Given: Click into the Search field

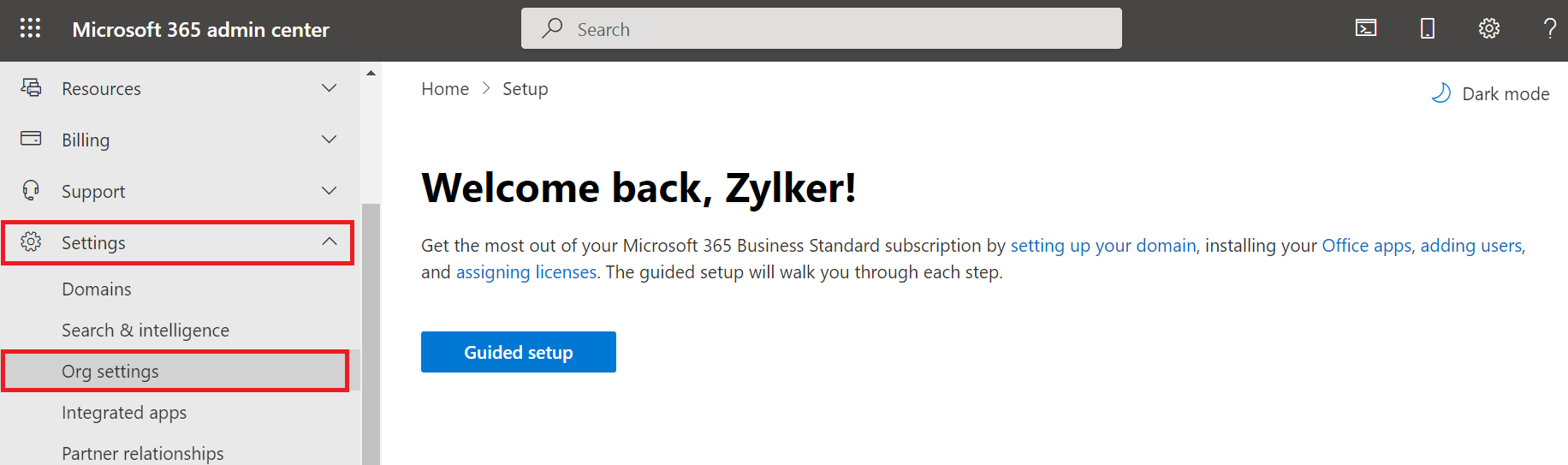Looking at the screenshot, I should coord(822,29).
